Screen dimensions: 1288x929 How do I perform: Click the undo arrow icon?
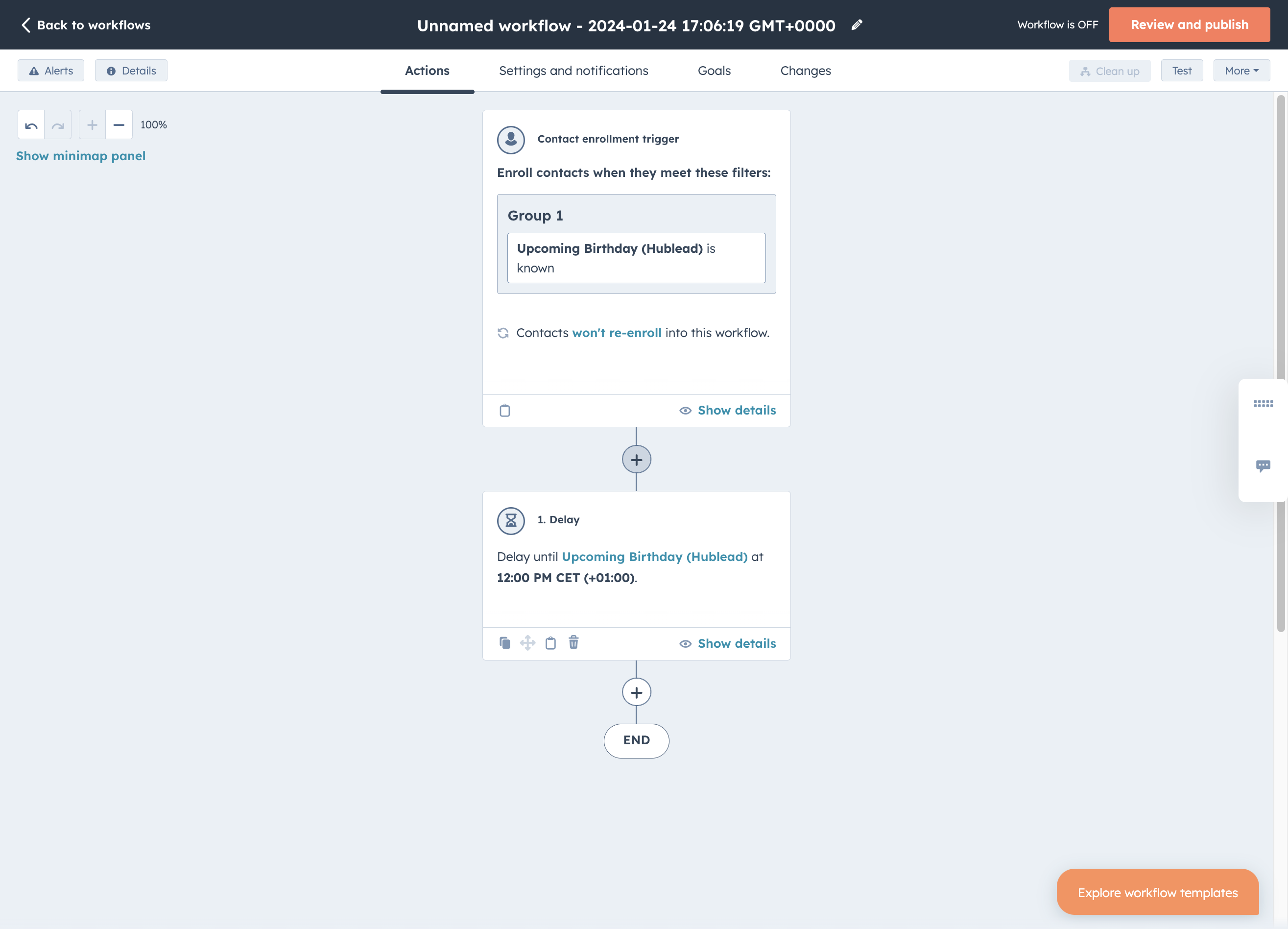[31, 125]
